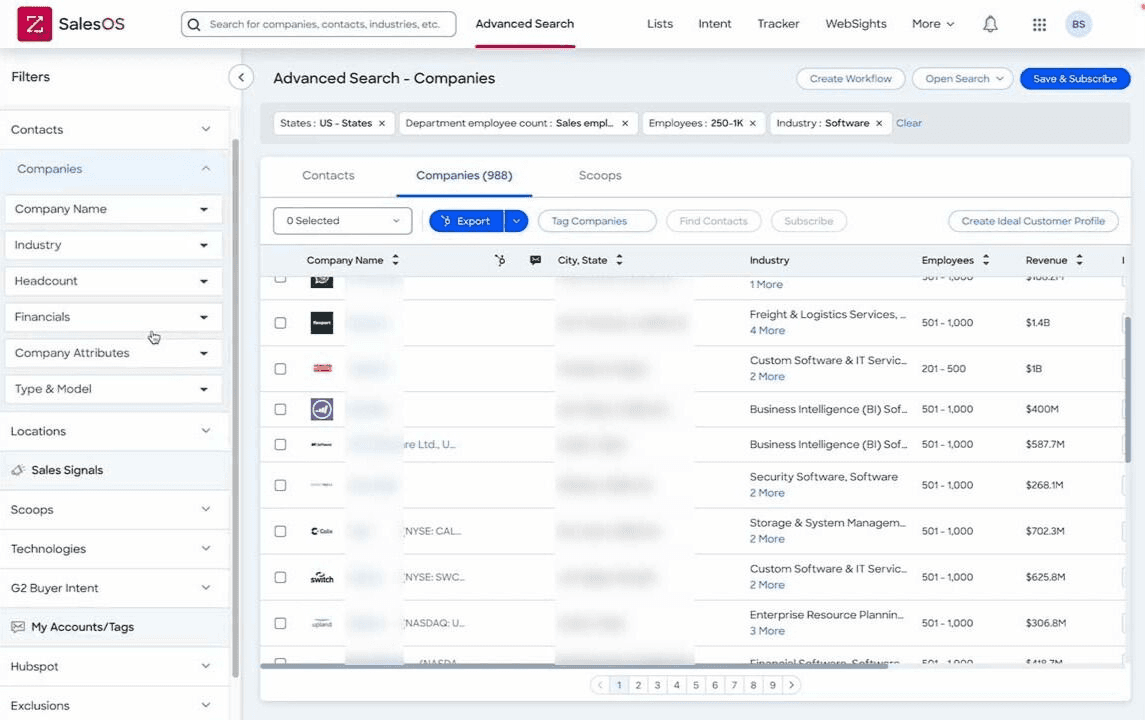Check the row with $400M revenue

coord(280,409)
